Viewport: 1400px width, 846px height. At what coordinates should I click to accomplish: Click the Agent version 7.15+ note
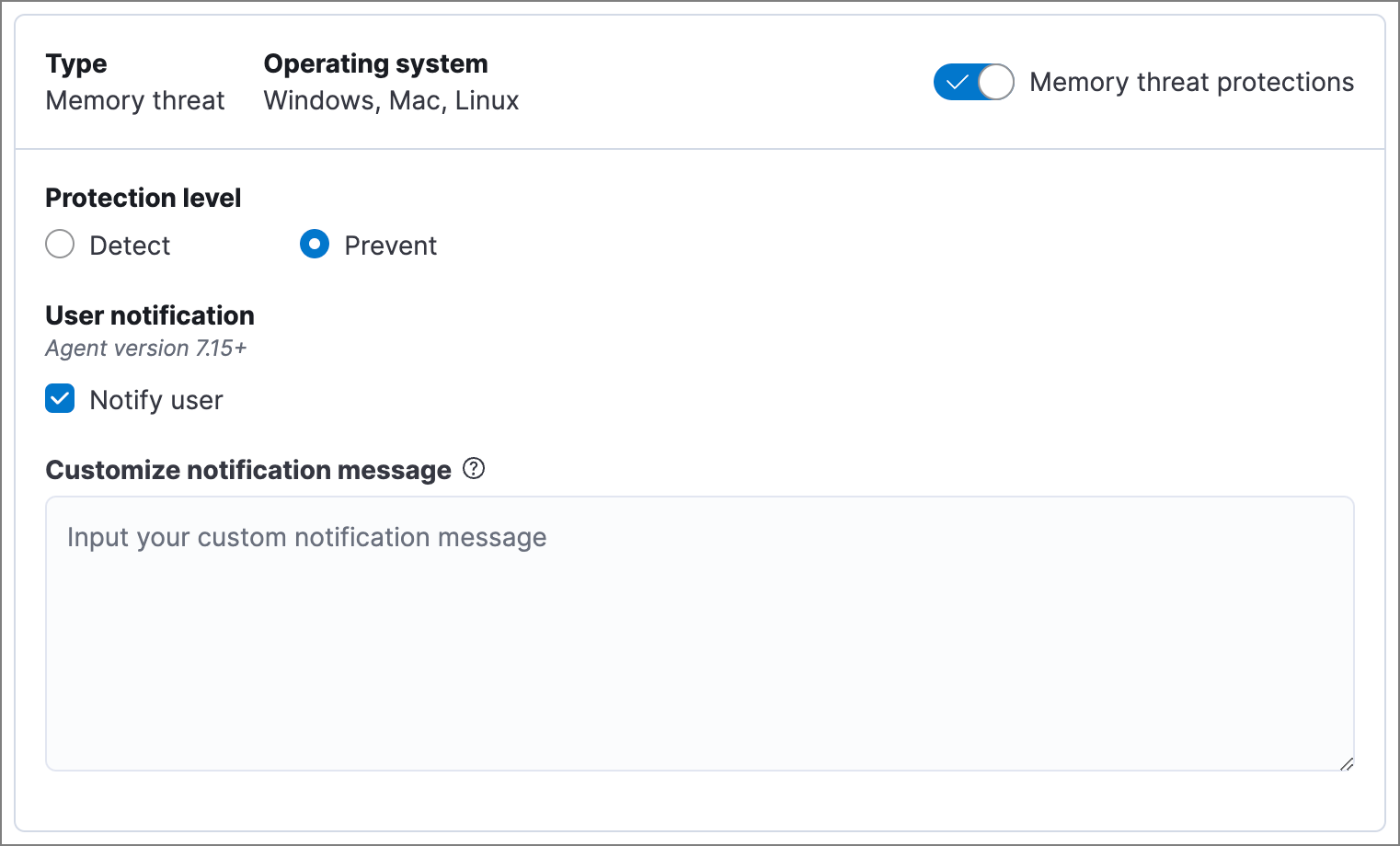tap(146, 349)
